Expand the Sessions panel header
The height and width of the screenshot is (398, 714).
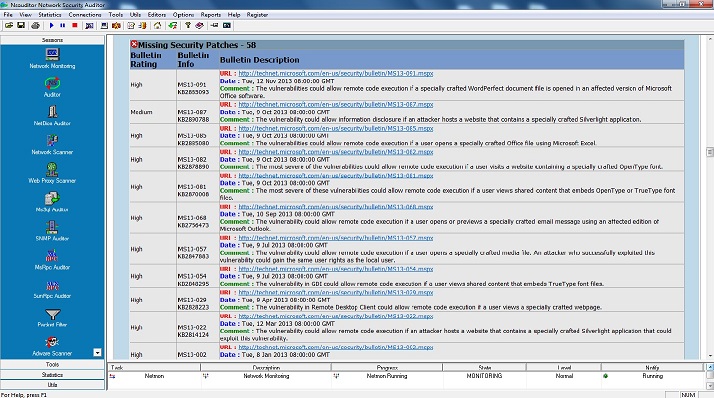click(x=52, y=40)
